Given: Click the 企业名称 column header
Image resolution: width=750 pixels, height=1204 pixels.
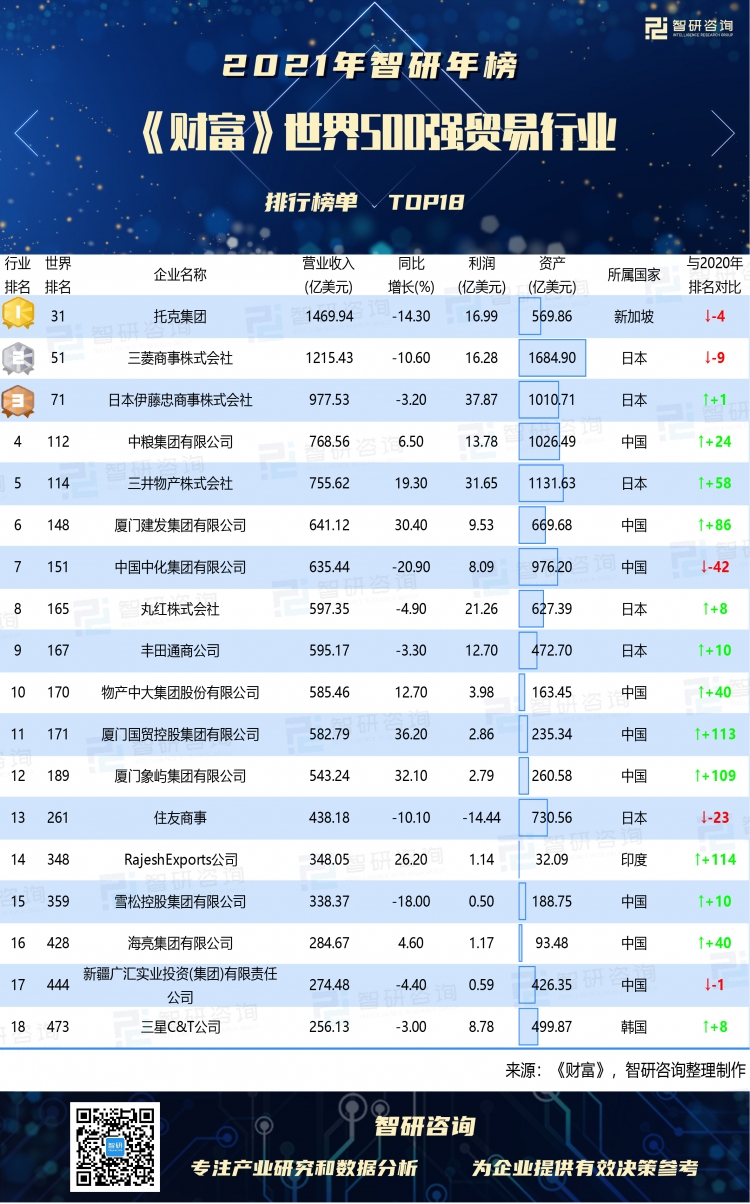Looking at the screenshot, I should click(180, 275).
